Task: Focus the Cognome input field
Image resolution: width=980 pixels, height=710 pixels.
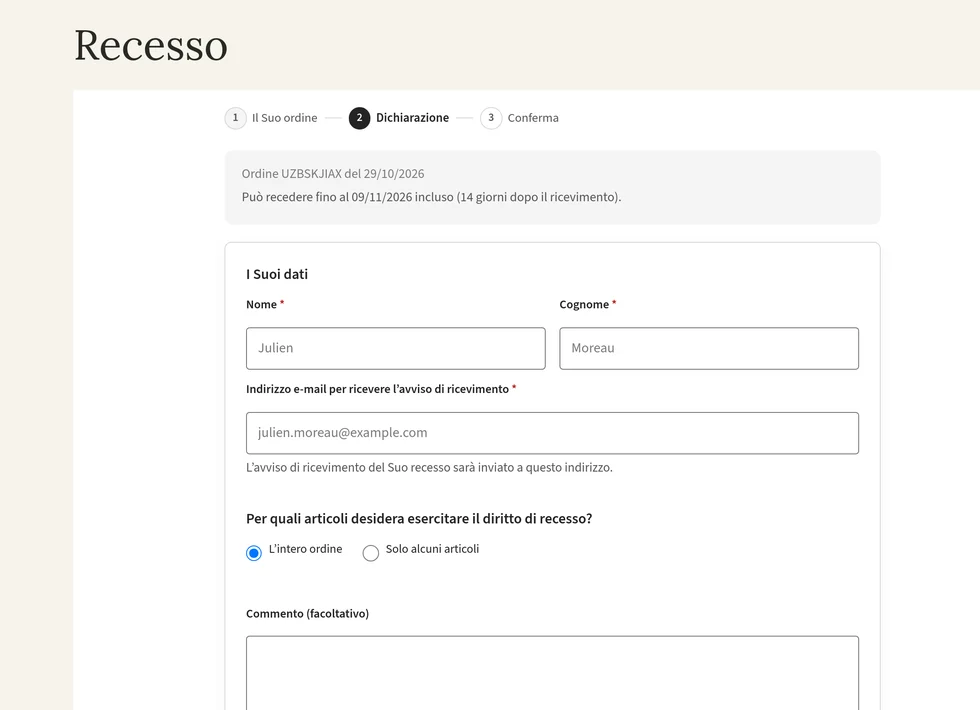Action: click(709, 348)
